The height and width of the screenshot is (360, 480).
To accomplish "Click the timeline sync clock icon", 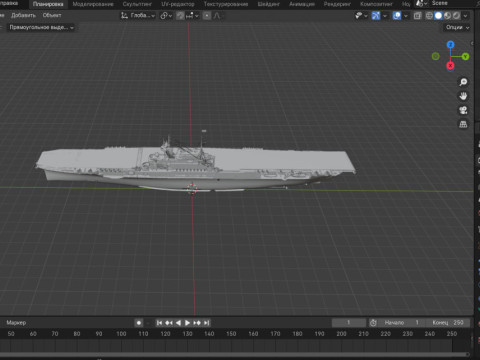I will click(373, 323).
